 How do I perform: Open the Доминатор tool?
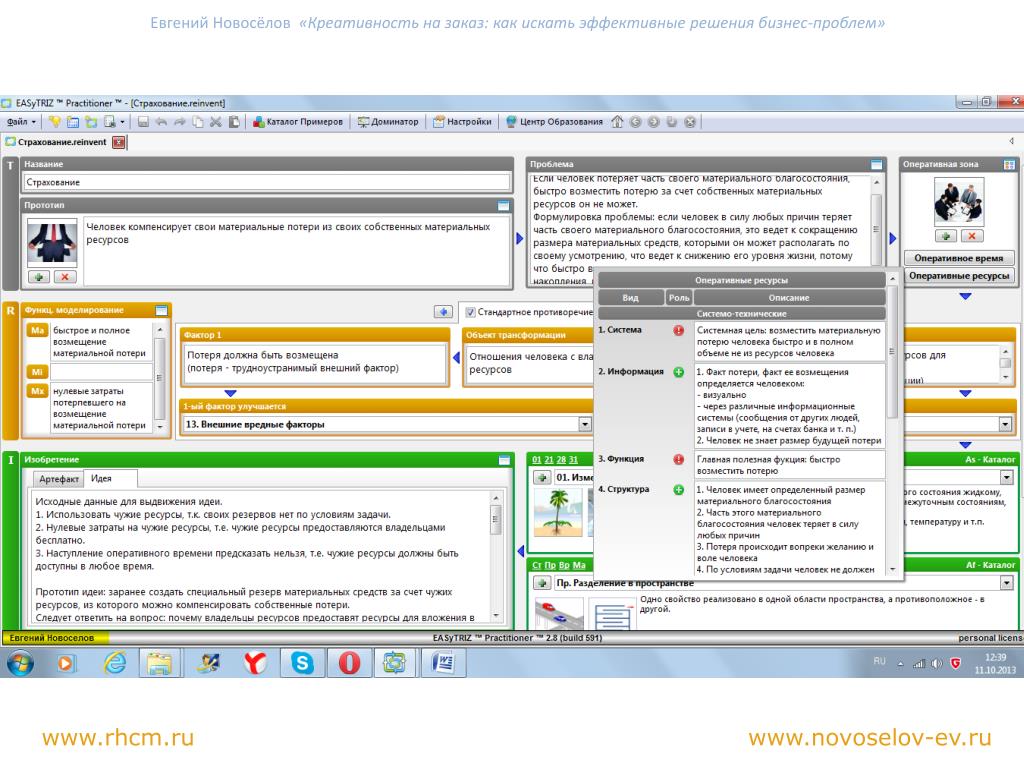(388, 121)
